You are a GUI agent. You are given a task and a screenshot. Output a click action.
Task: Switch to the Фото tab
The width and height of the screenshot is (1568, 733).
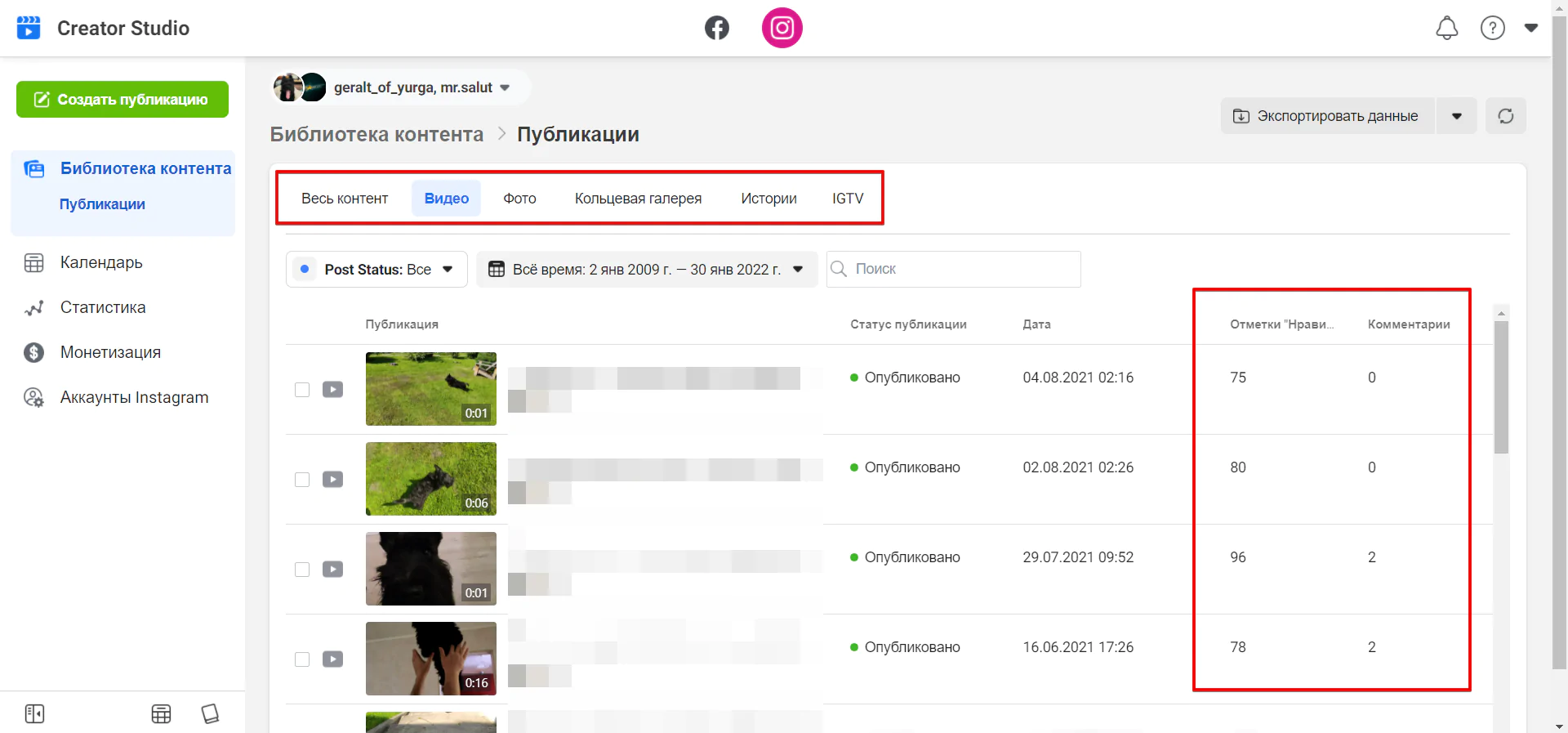tap(519, 199)
